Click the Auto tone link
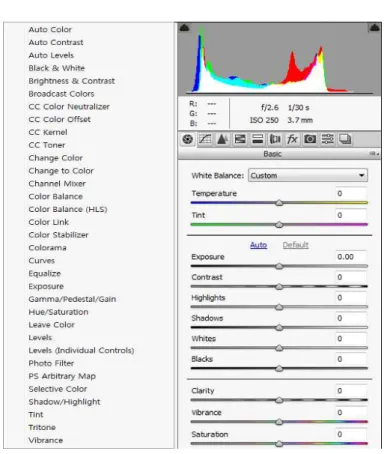 click(x=258, y=245)
